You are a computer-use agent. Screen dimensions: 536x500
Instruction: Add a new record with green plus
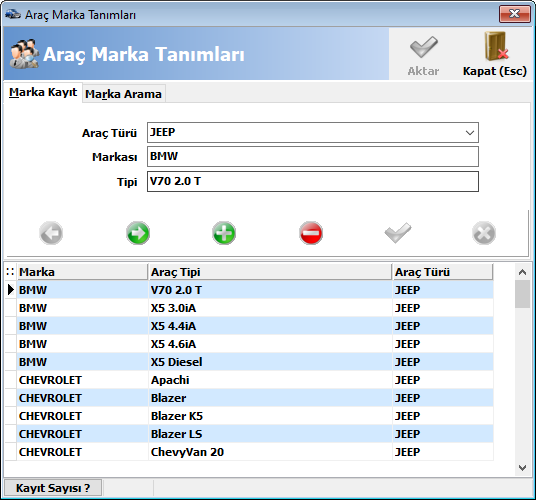(224, 233)
